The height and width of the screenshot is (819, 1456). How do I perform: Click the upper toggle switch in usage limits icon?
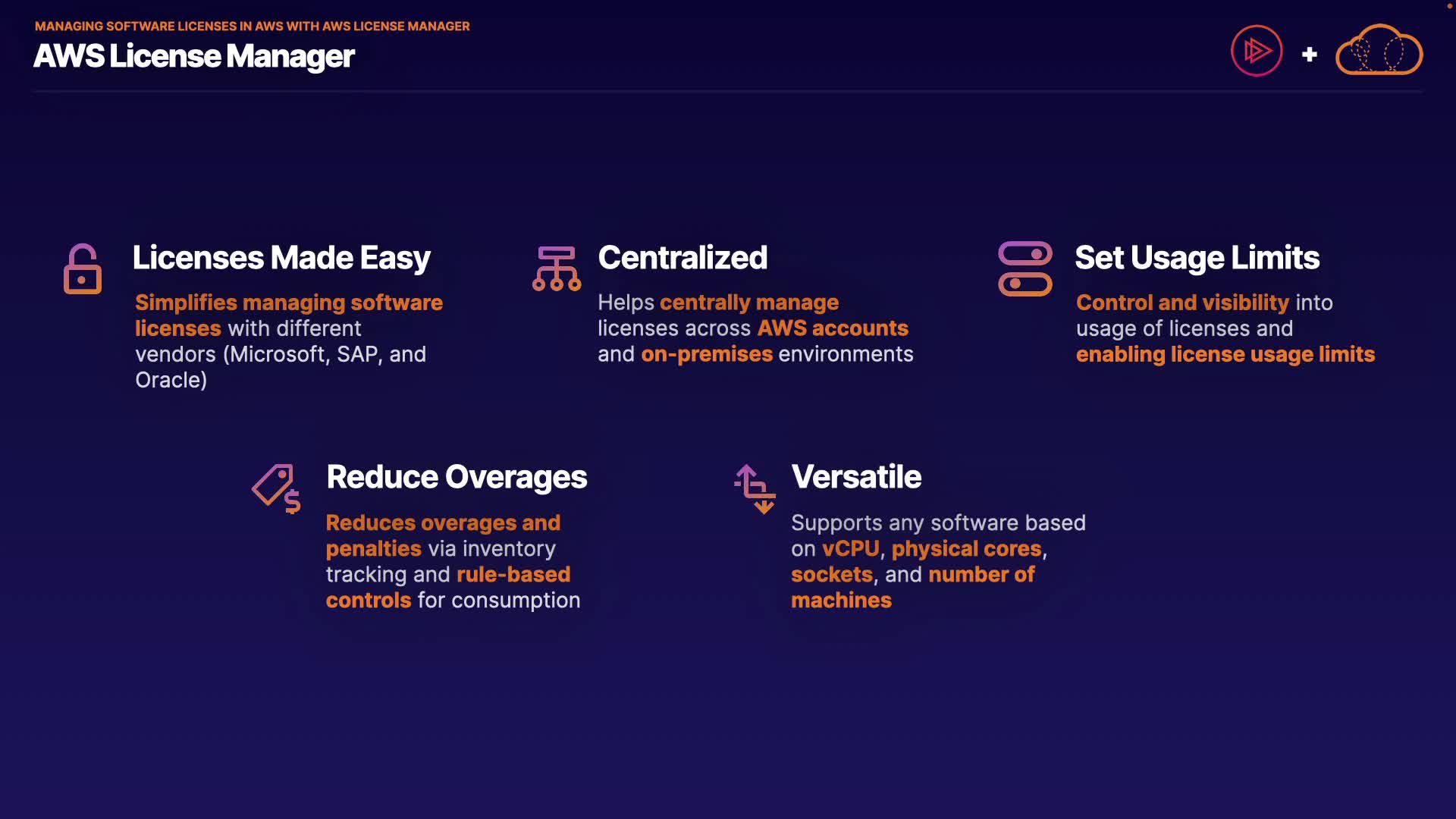point(1025,253)
